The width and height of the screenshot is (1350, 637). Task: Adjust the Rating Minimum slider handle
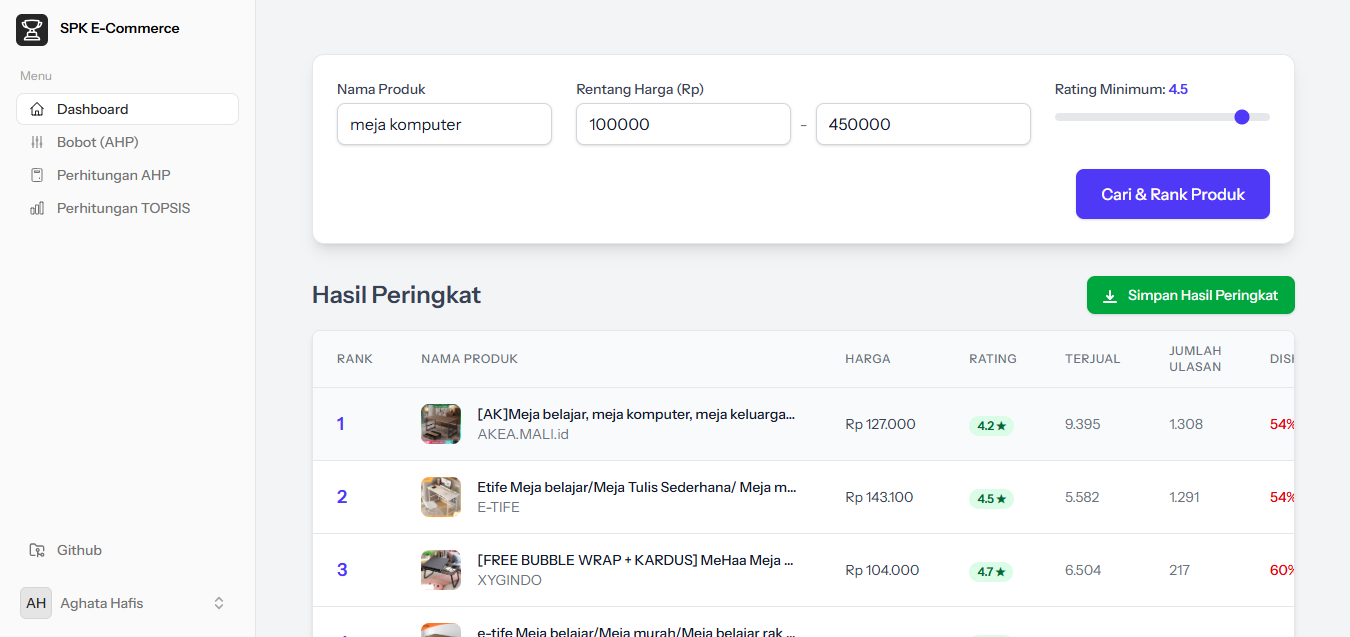click(x=1242, y=117)
